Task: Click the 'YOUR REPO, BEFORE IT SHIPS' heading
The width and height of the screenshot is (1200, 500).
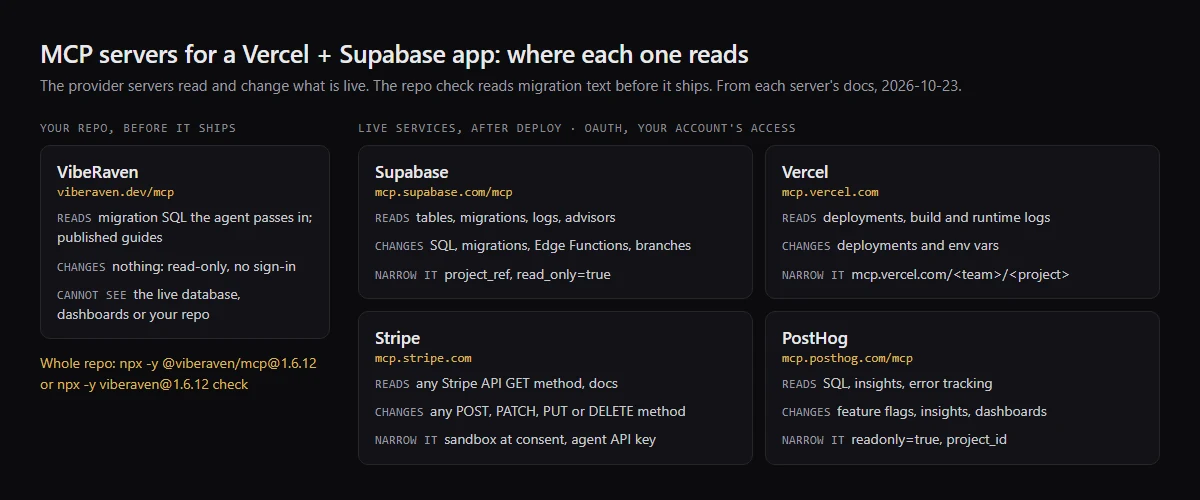Action: pos(138,128)
